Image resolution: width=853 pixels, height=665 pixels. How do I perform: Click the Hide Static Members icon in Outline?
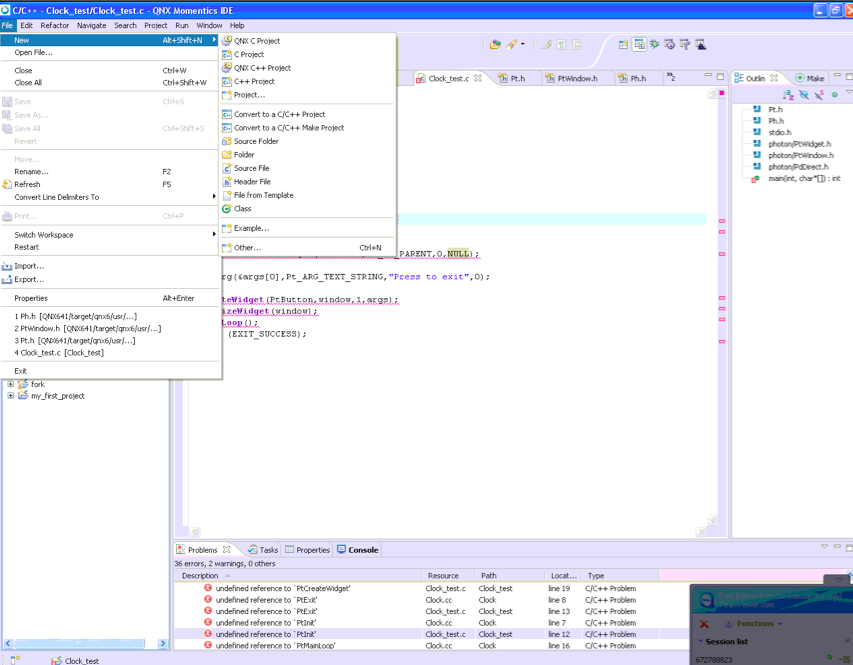click(x=819, y=95)
